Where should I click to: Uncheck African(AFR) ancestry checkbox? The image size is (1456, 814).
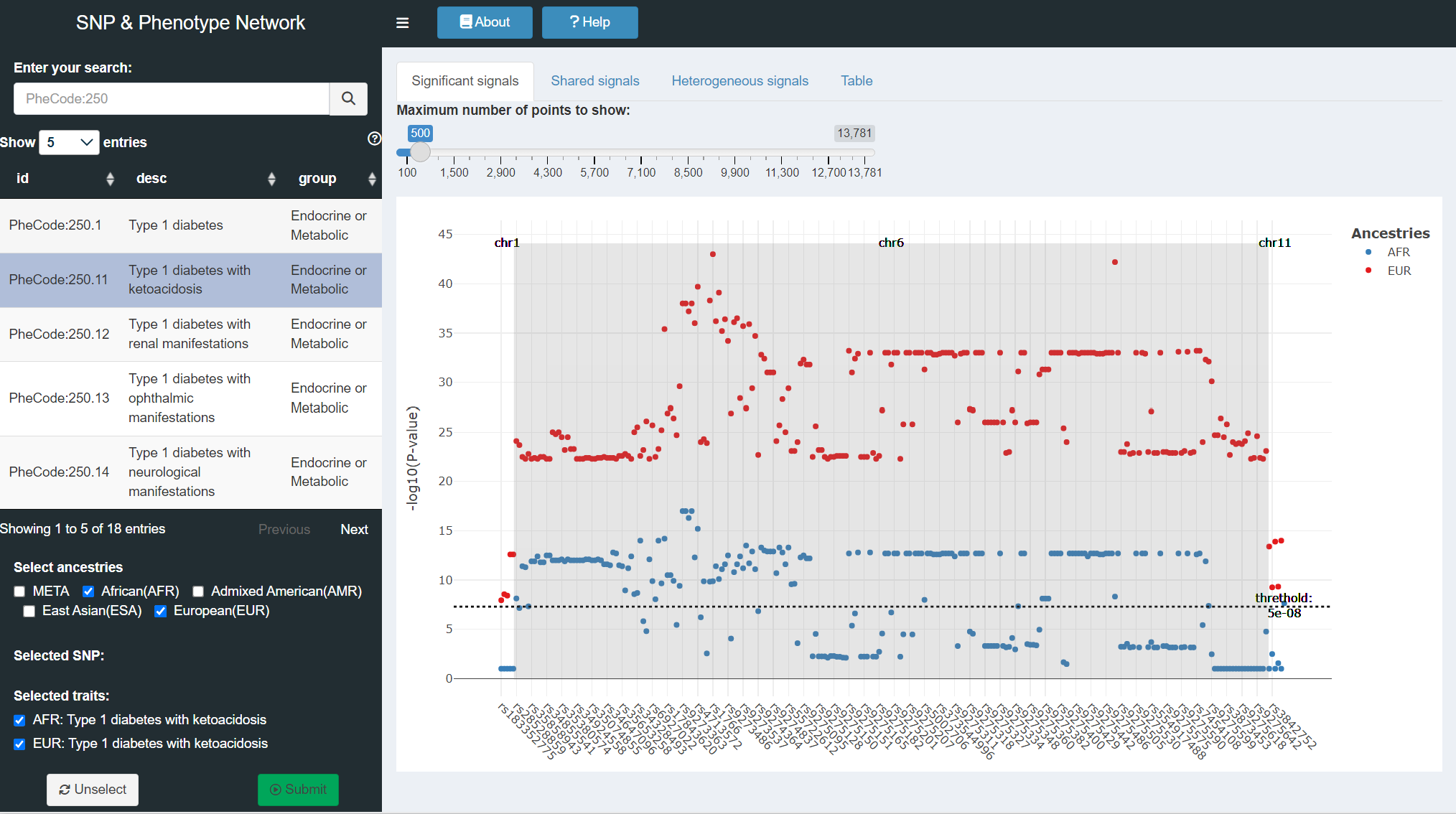tap(88, 591)
